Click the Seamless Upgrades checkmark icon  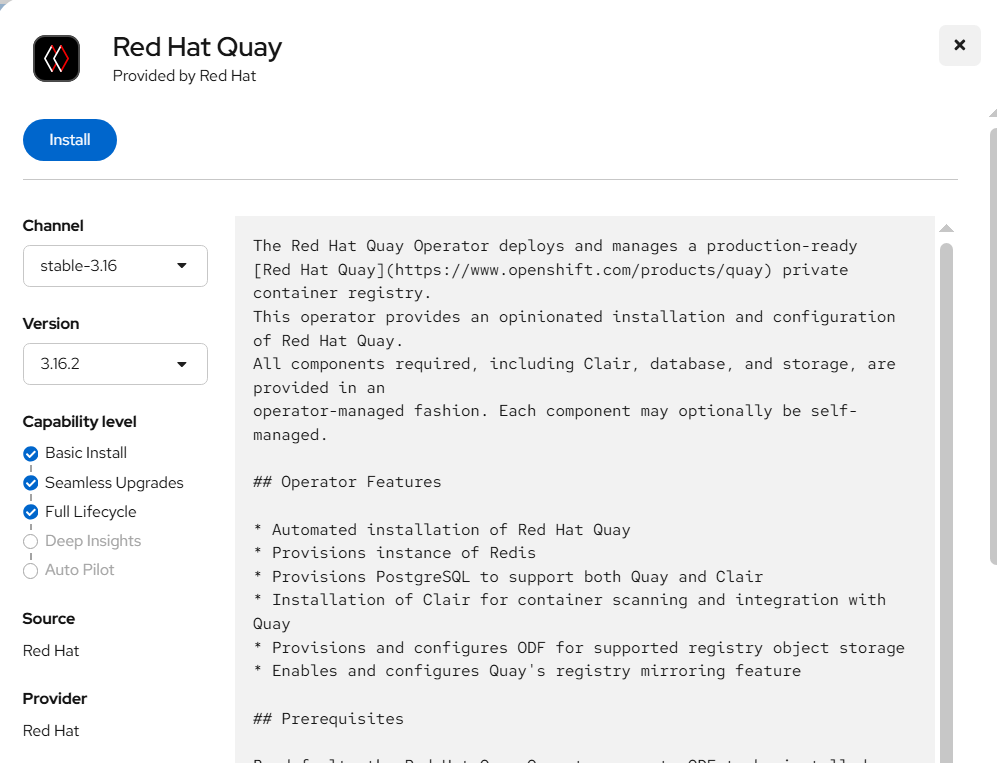click(31, 483)
